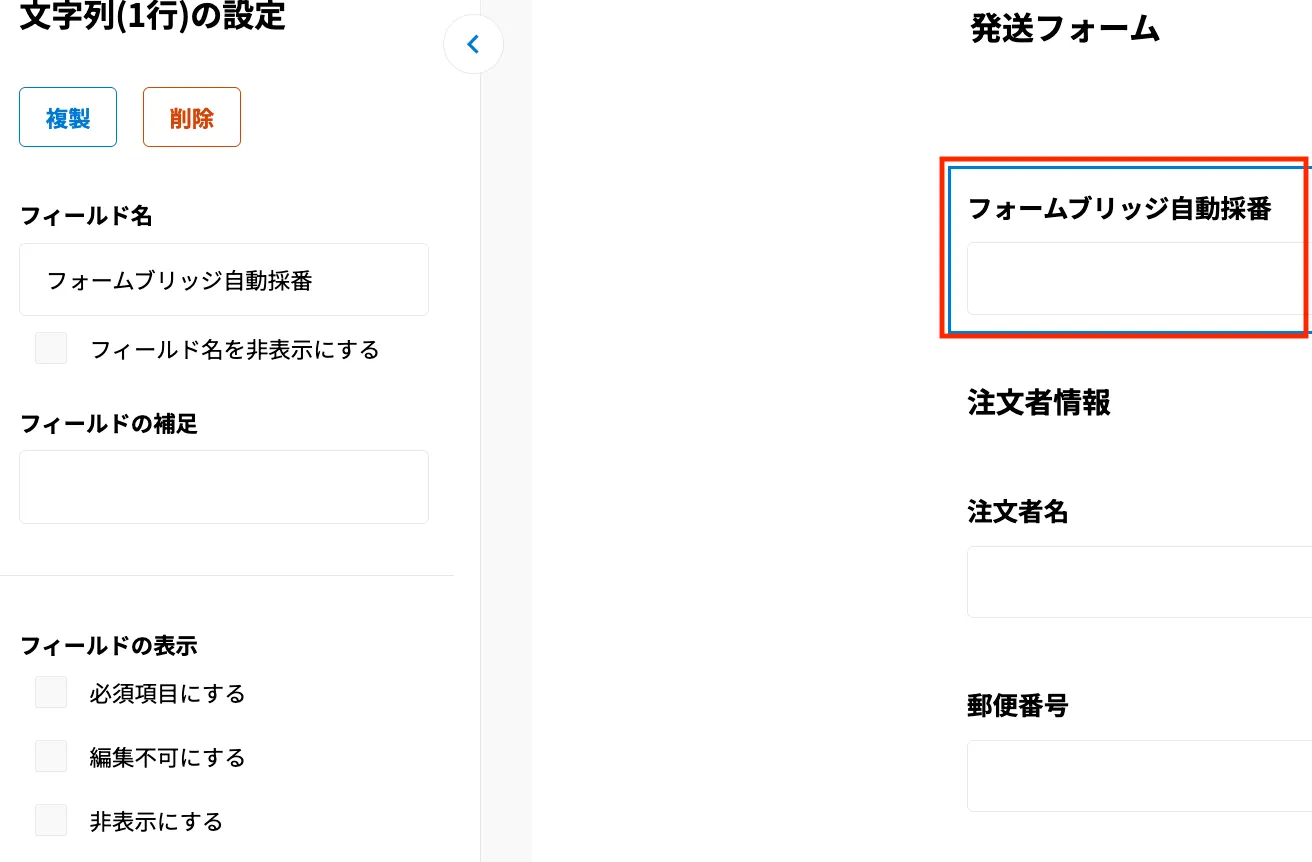Click the フォームブリッジ自動採番 label in the preview
The width and height of the screenshot is (1312, 862).
1119,209
